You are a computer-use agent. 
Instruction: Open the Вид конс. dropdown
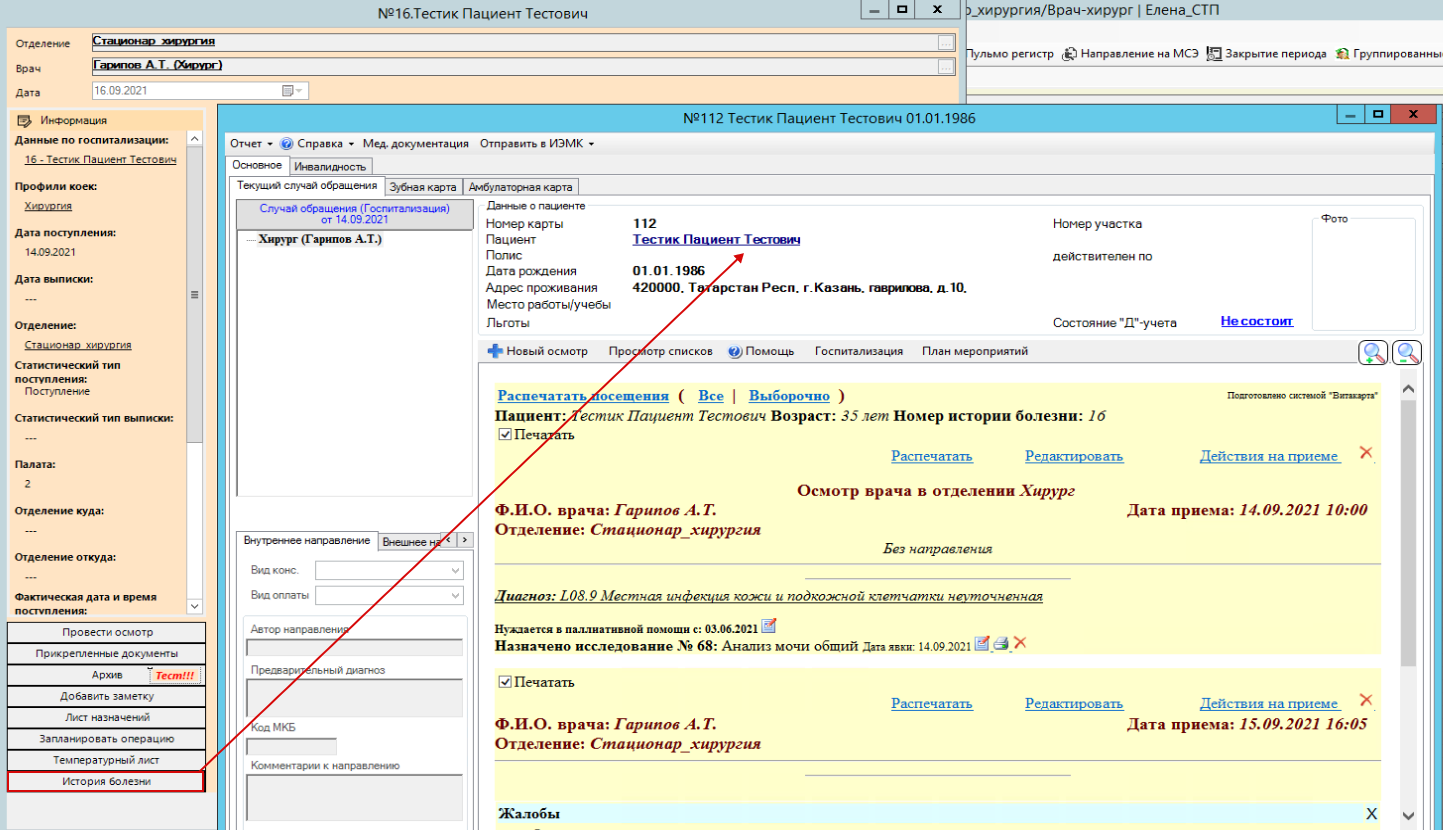[455, 570]
